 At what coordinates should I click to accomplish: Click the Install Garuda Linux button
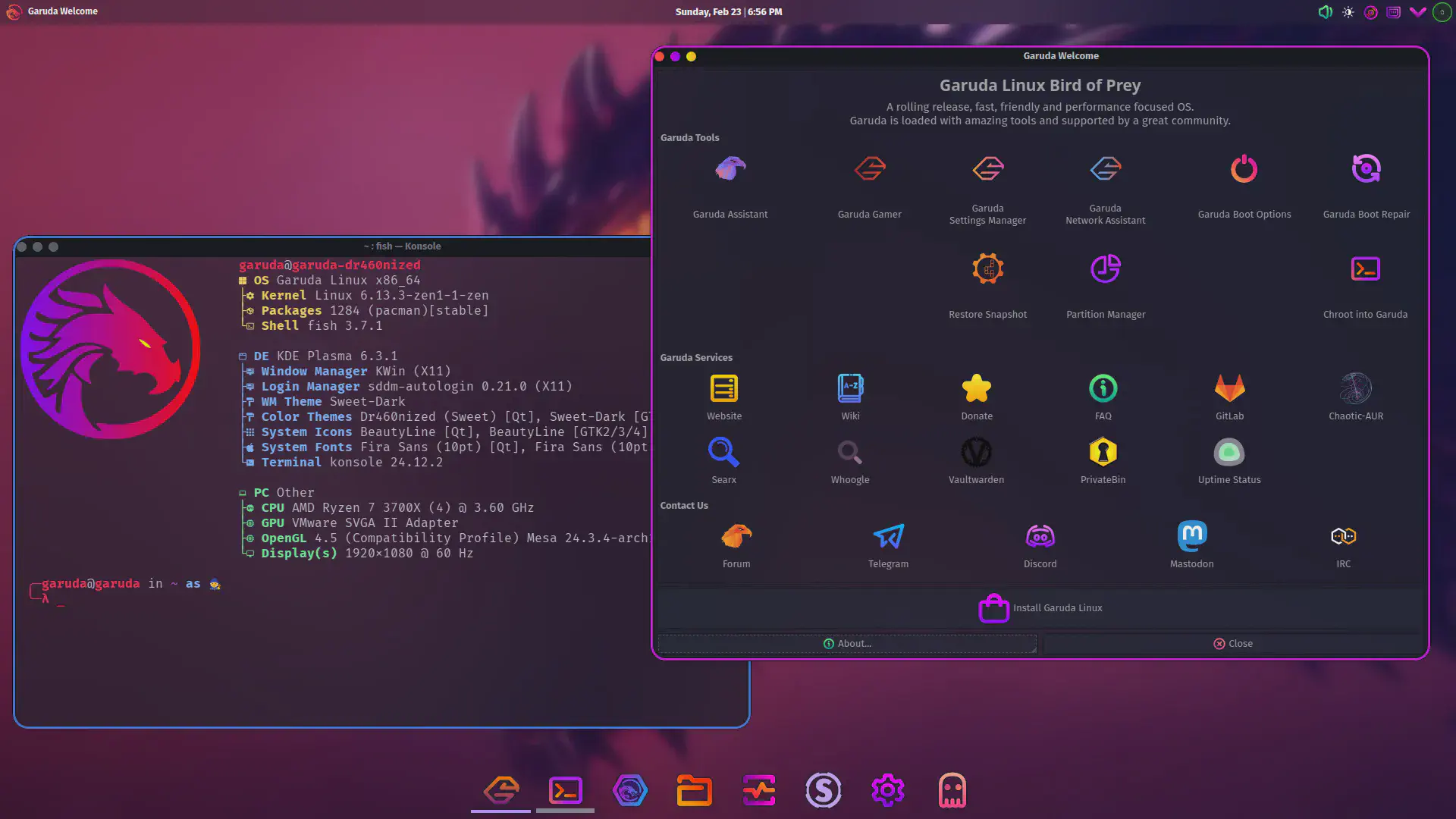(1040, 607)
